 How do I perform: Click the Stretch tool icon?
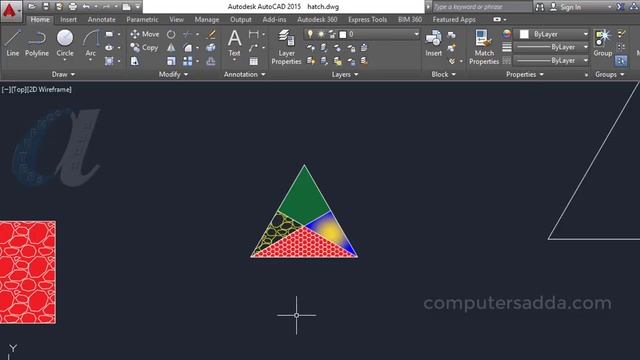point(135,61)
